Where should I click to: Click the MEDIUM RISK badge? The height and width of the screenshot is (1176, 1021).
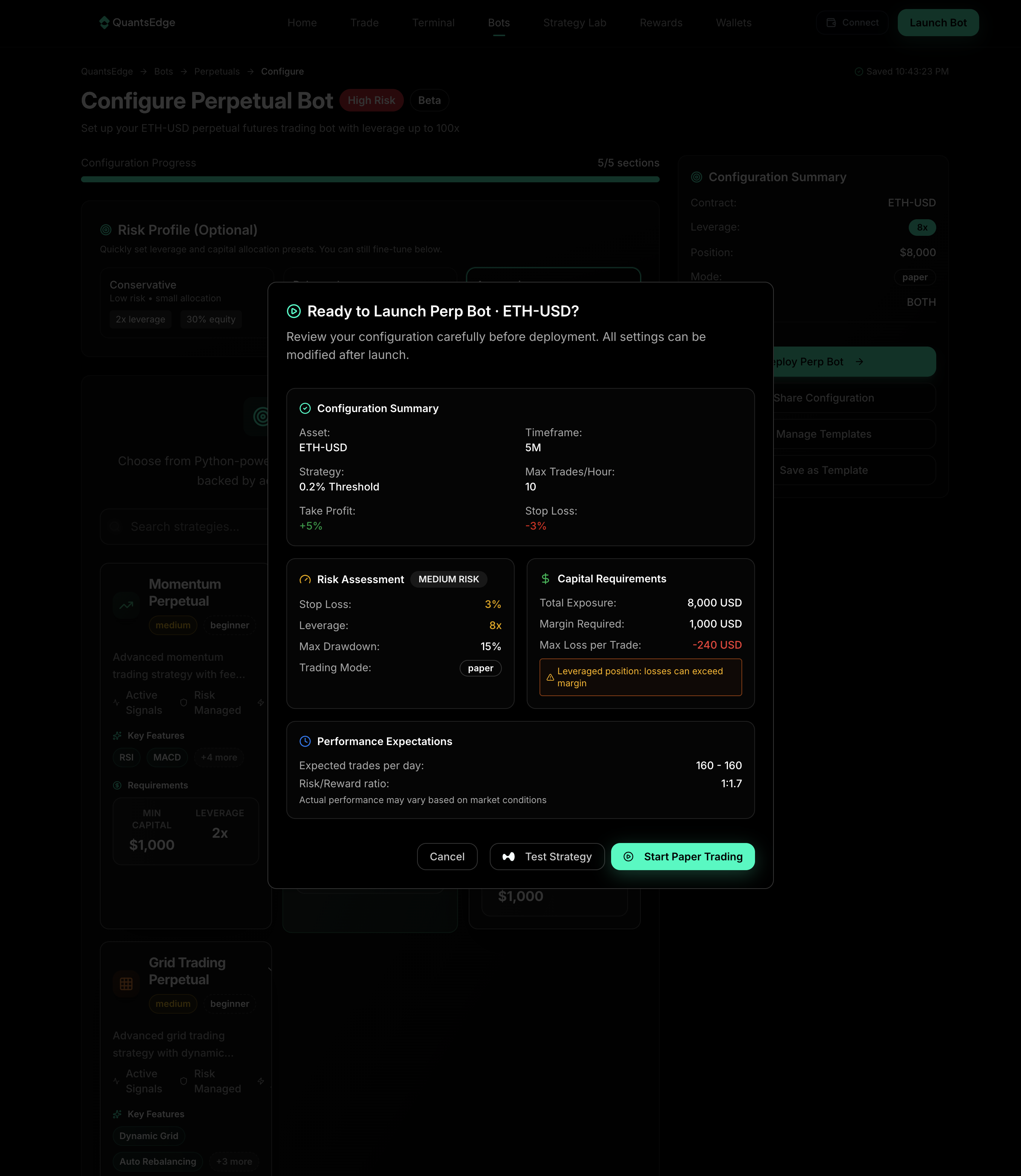point(448,579)
